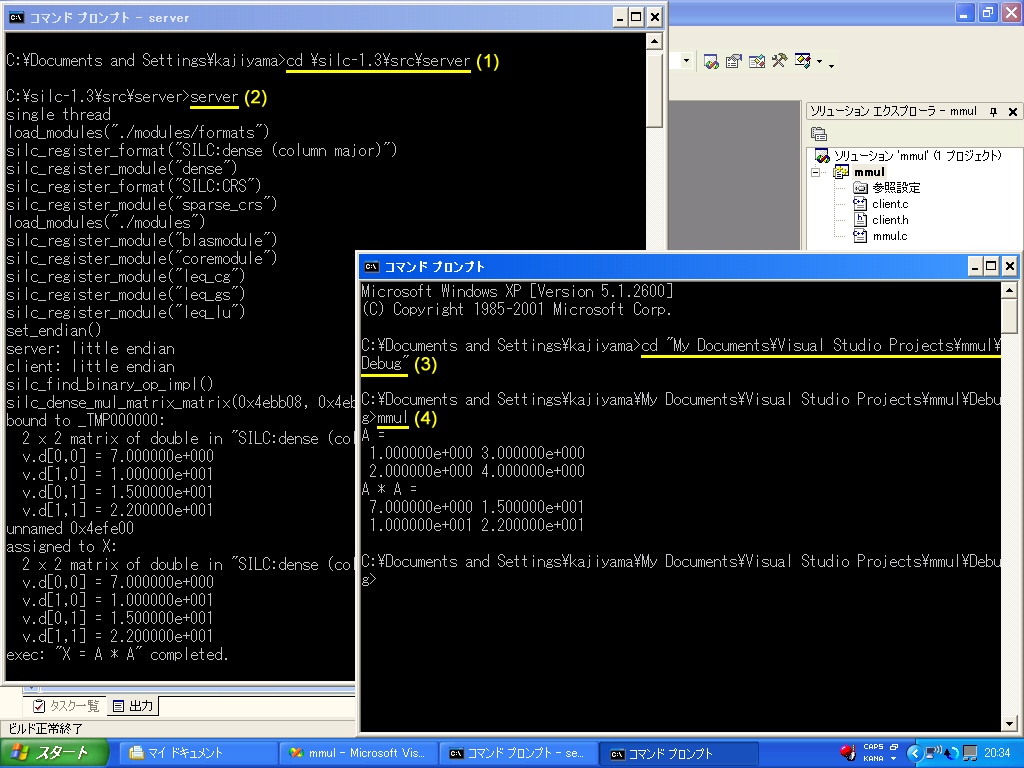Click the コマンド プロンプト - server title bar
1024x768 pixels.
[335, 18]
